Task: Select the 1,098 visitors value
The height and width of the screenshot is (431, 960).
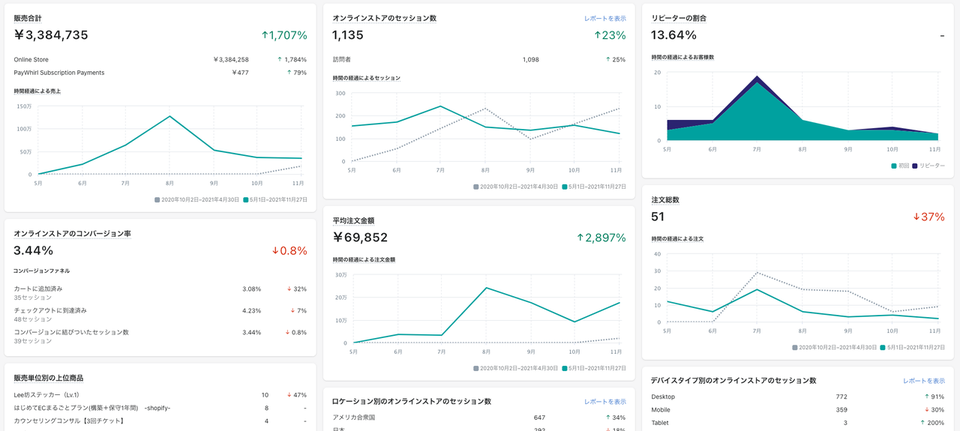Action: point(530,60)
